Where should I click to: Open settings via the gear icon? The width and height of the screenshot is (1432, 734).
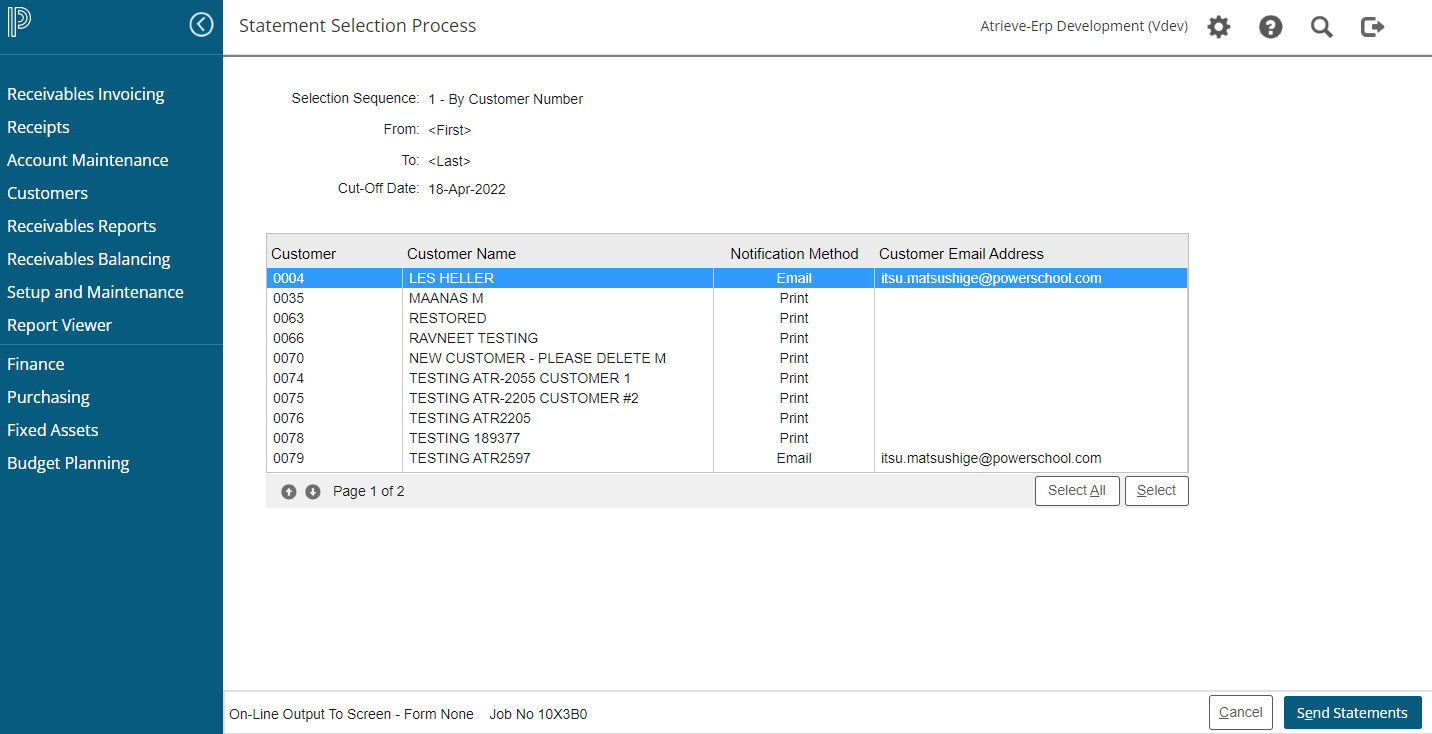(1218, 27)
